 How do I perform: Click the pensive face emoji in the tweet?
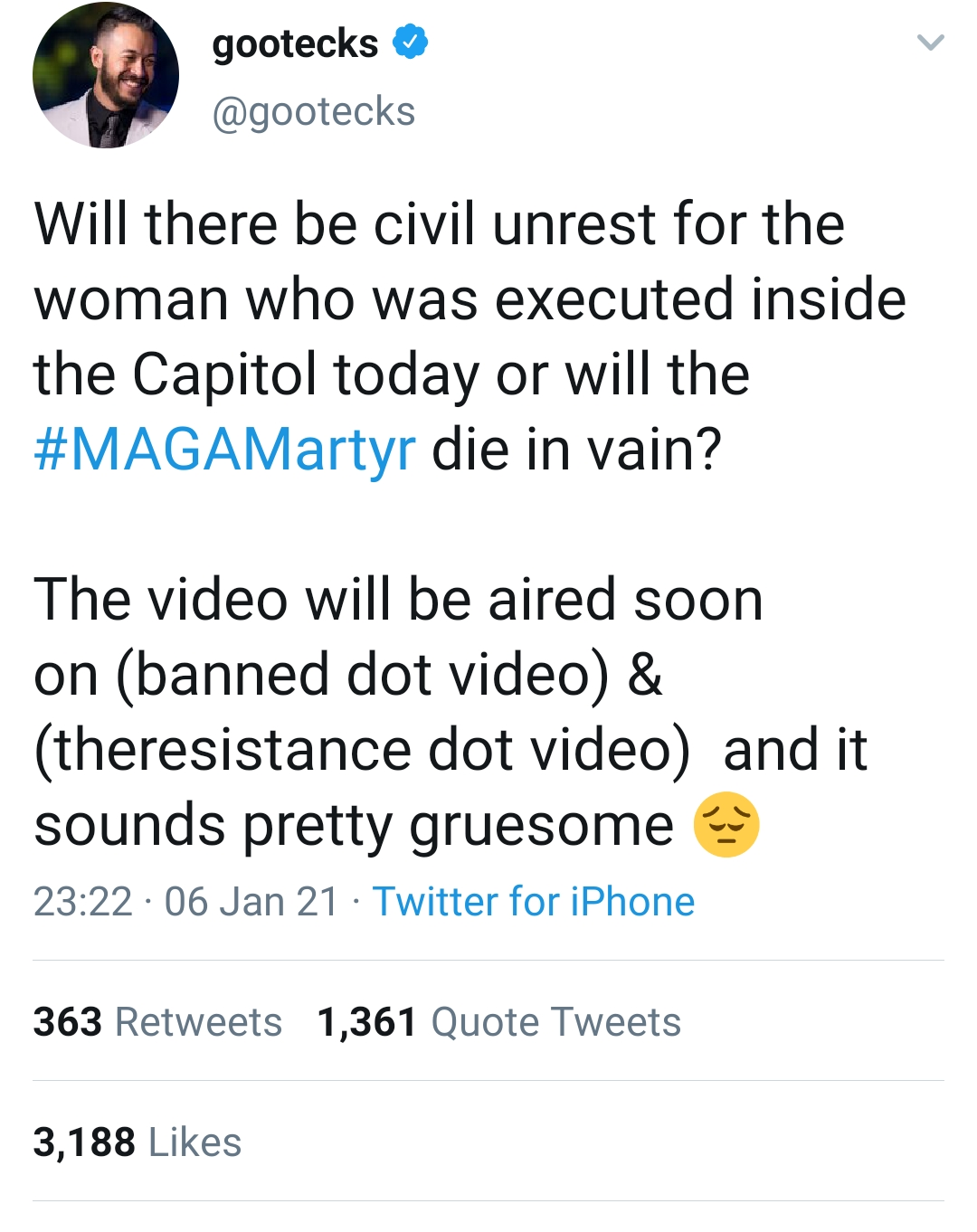[x=726, y=825]
